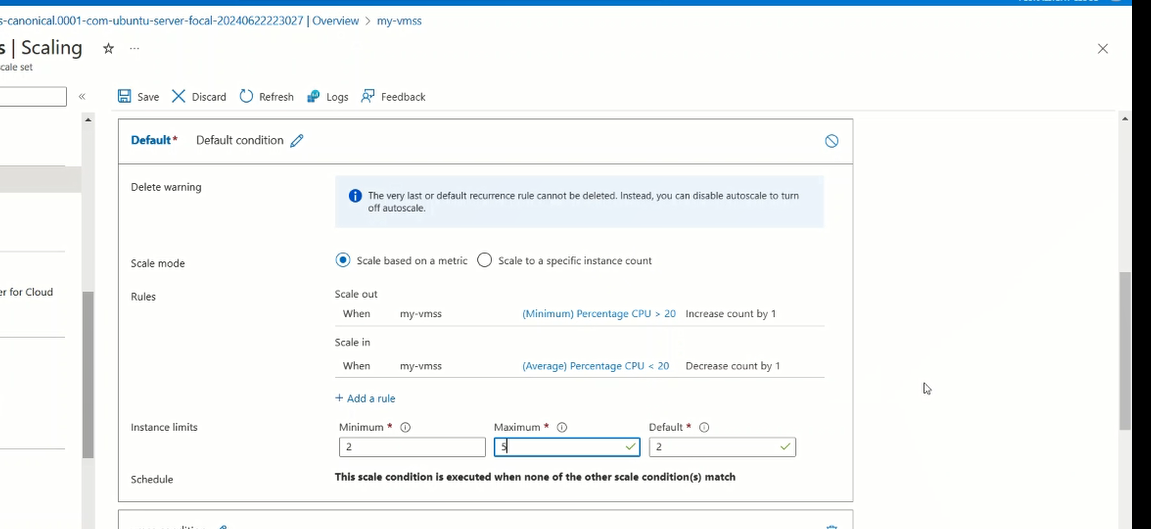This screenshot has height=529, width=1151.
Task: Select Scale based on a metric
Action: click(343, 260)
